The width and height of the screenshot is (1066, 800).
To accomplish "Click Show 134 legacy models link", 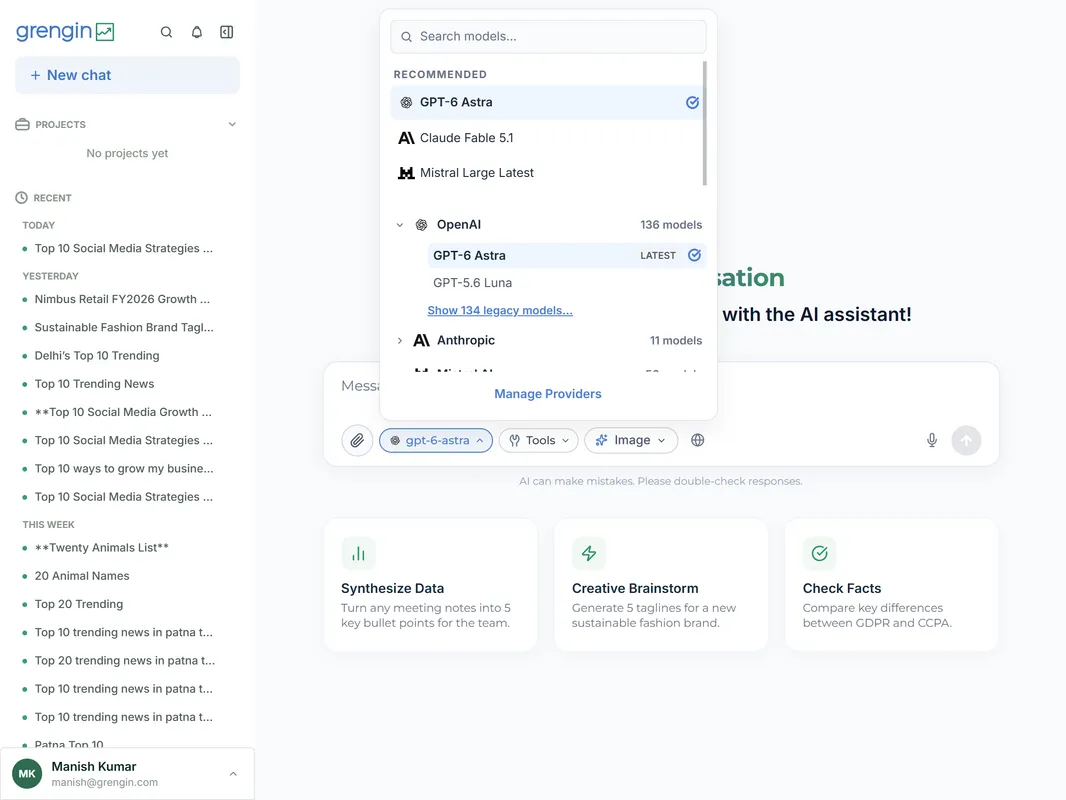I will pyautogui.click(x=500, y=310).
